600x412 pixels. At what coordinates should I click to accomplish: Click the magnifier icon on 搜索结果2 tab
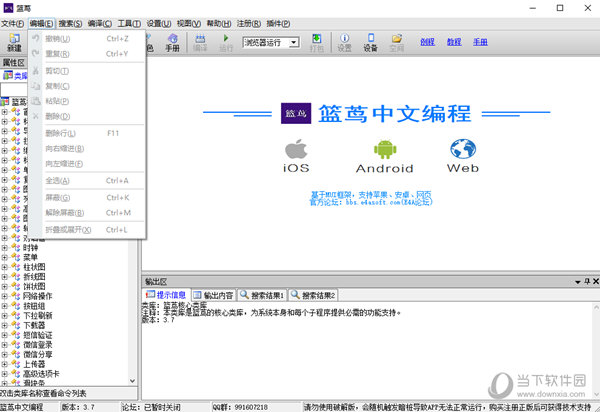click(295, 295)
